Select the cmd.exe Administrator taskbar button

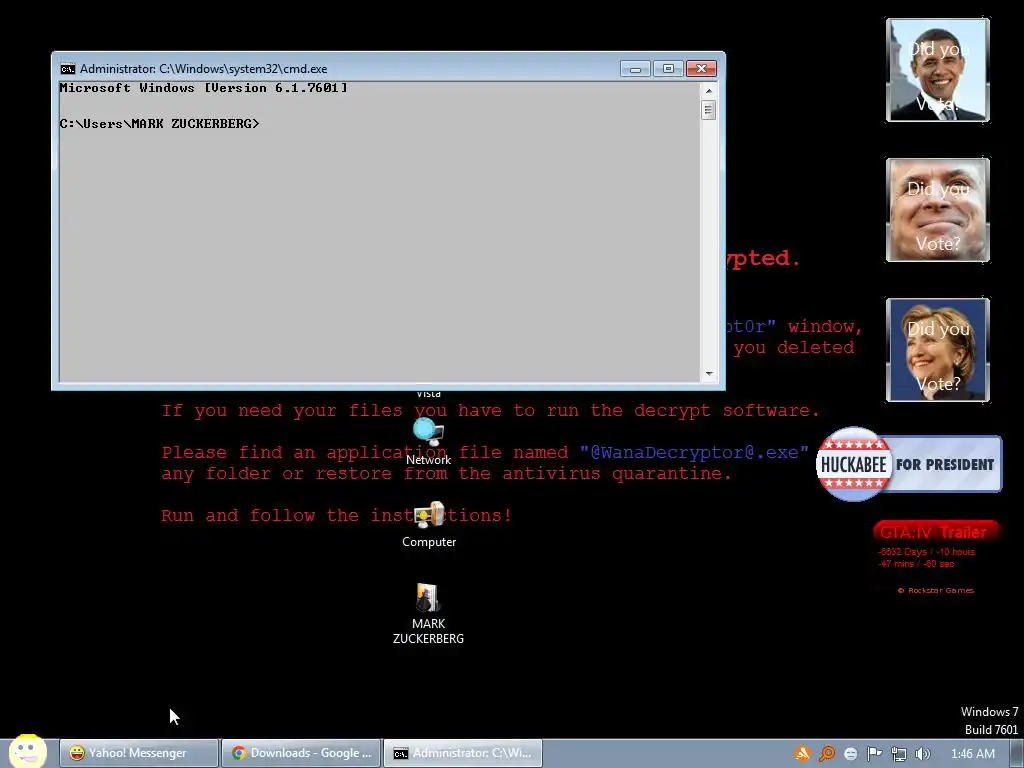pos(462,753)
